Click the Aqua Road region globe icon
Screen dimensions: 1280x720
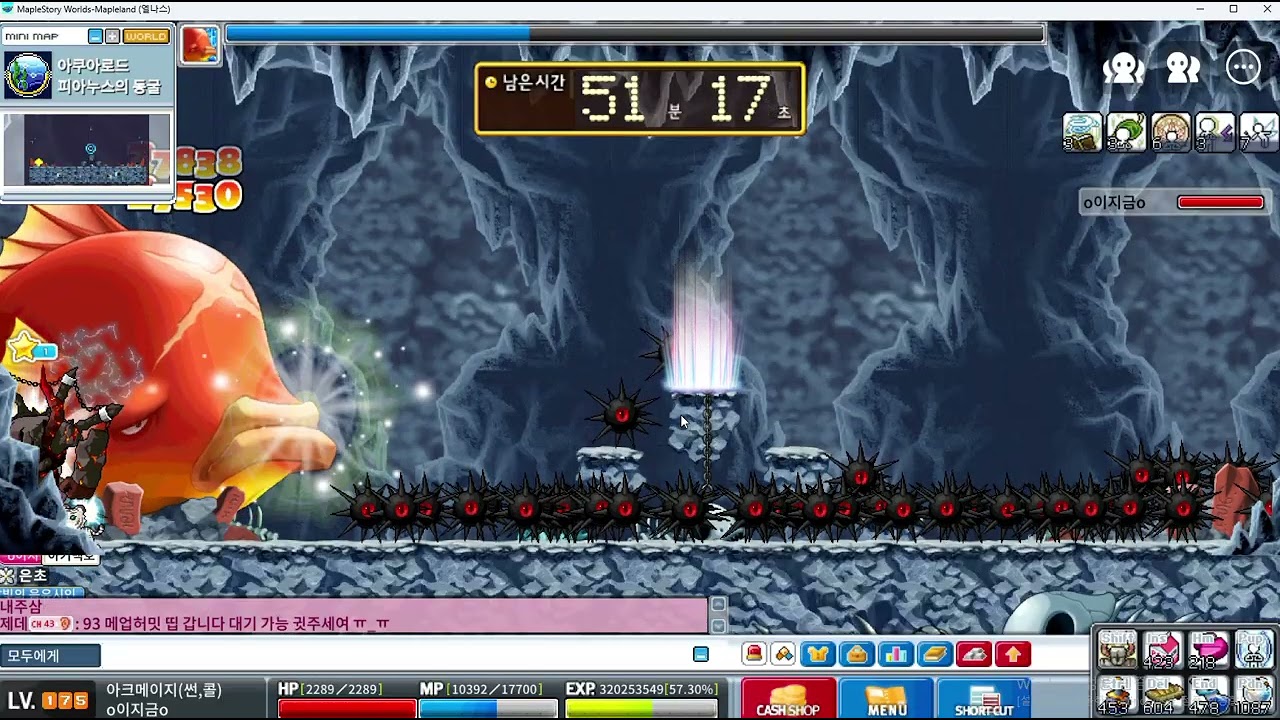tap(27, 75)
